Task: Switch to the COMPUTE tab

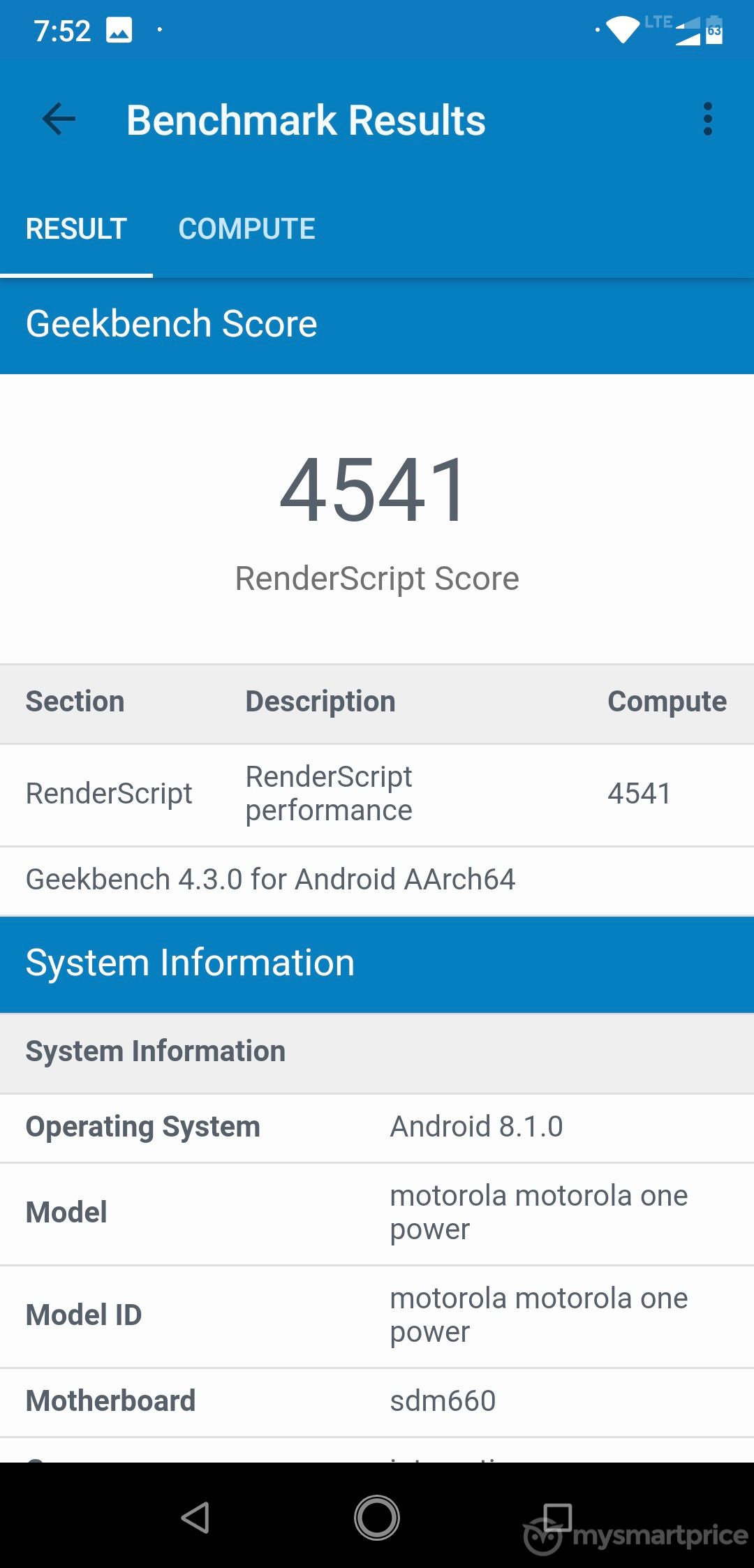Action: 246,229
